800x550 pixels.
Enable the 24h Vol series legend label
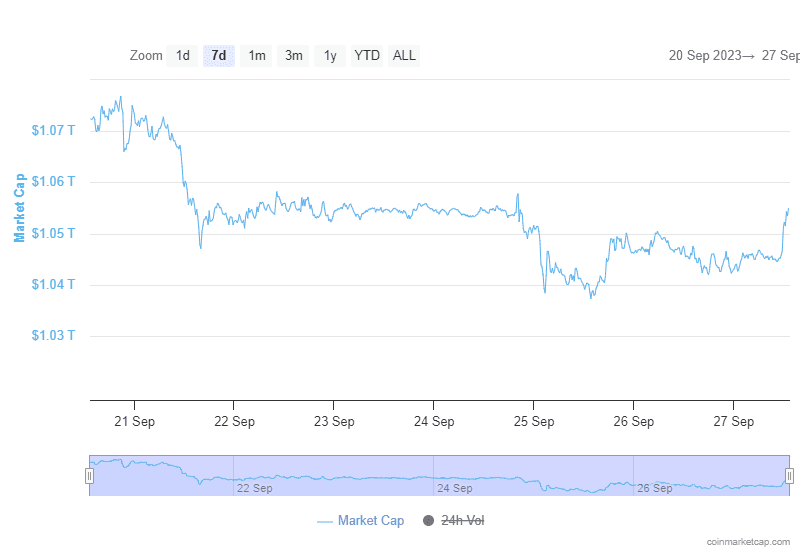[462, 521]
